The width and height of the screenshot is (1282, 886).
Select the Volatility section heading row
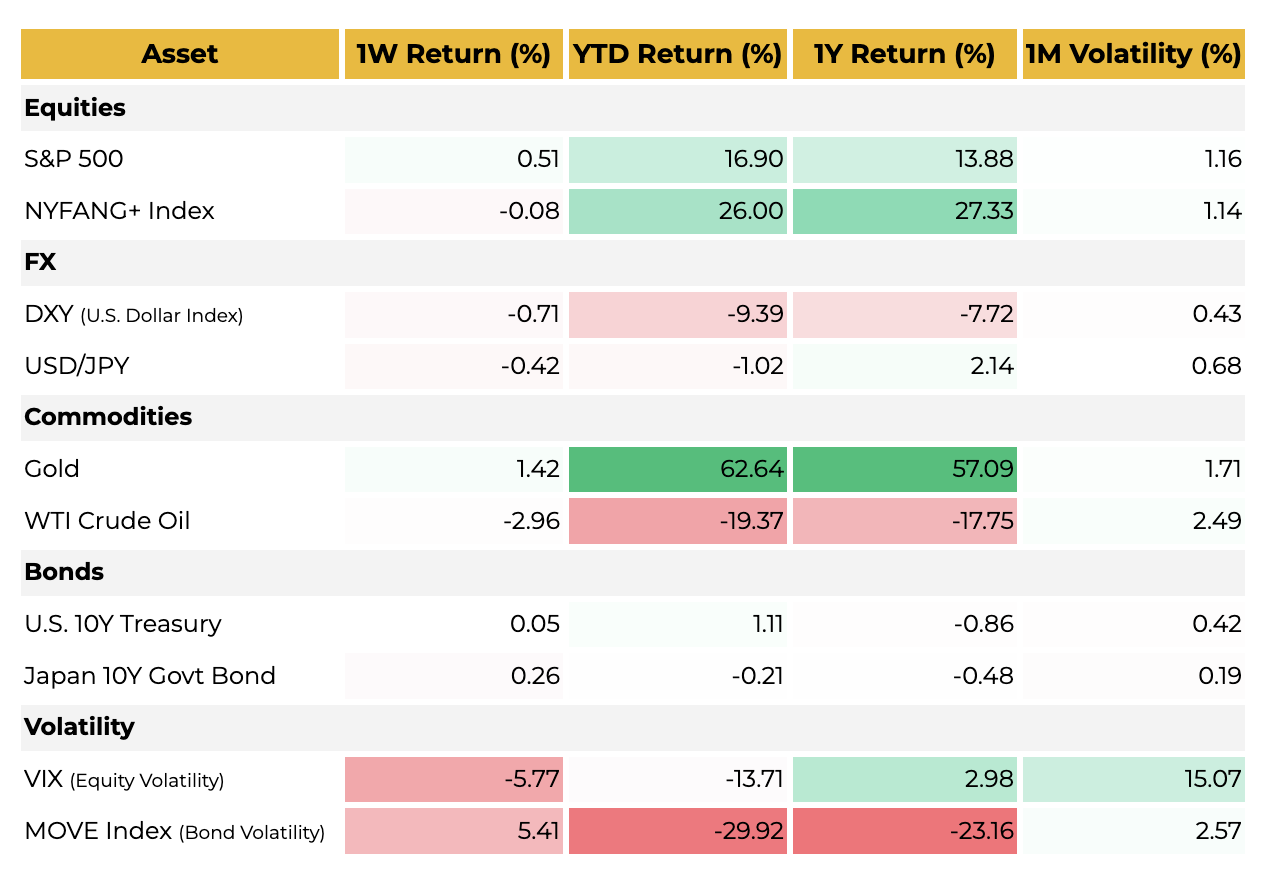coord(79,727)
